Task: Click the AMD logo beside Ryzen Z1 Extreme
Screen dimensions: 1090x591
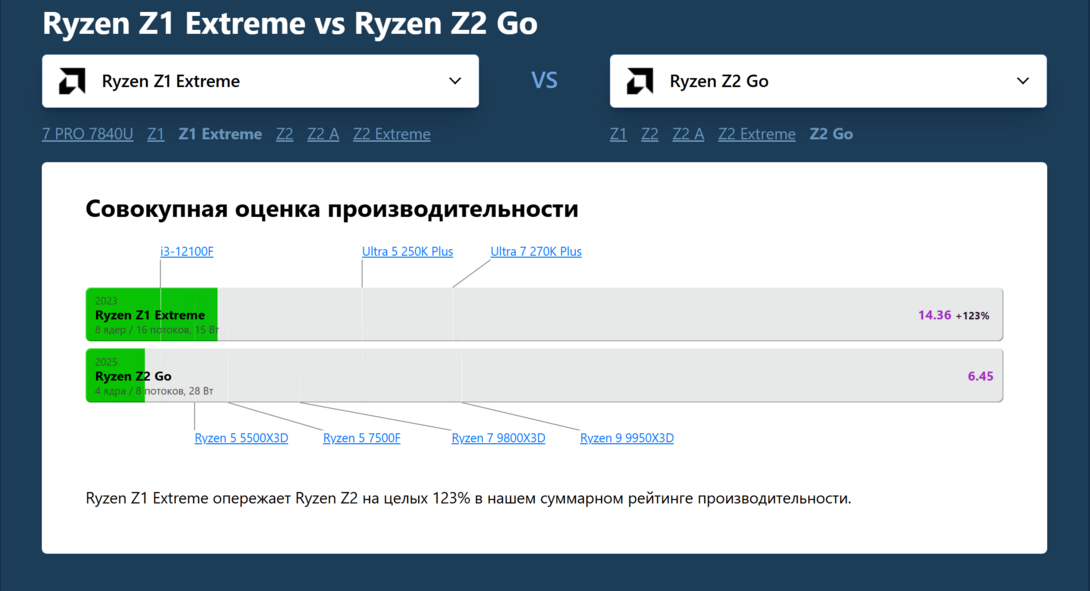Action: pyautogui.click(x=72, y=81)
